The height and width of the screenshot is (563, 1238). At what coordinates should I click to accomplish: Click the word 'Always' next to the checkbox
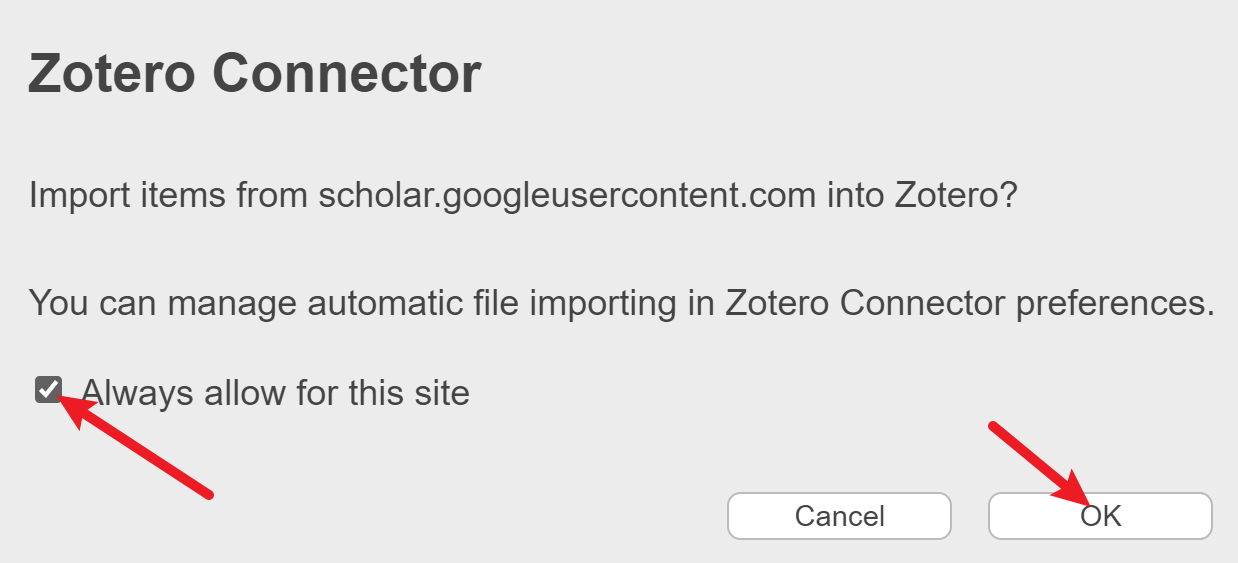click(138, 393)
